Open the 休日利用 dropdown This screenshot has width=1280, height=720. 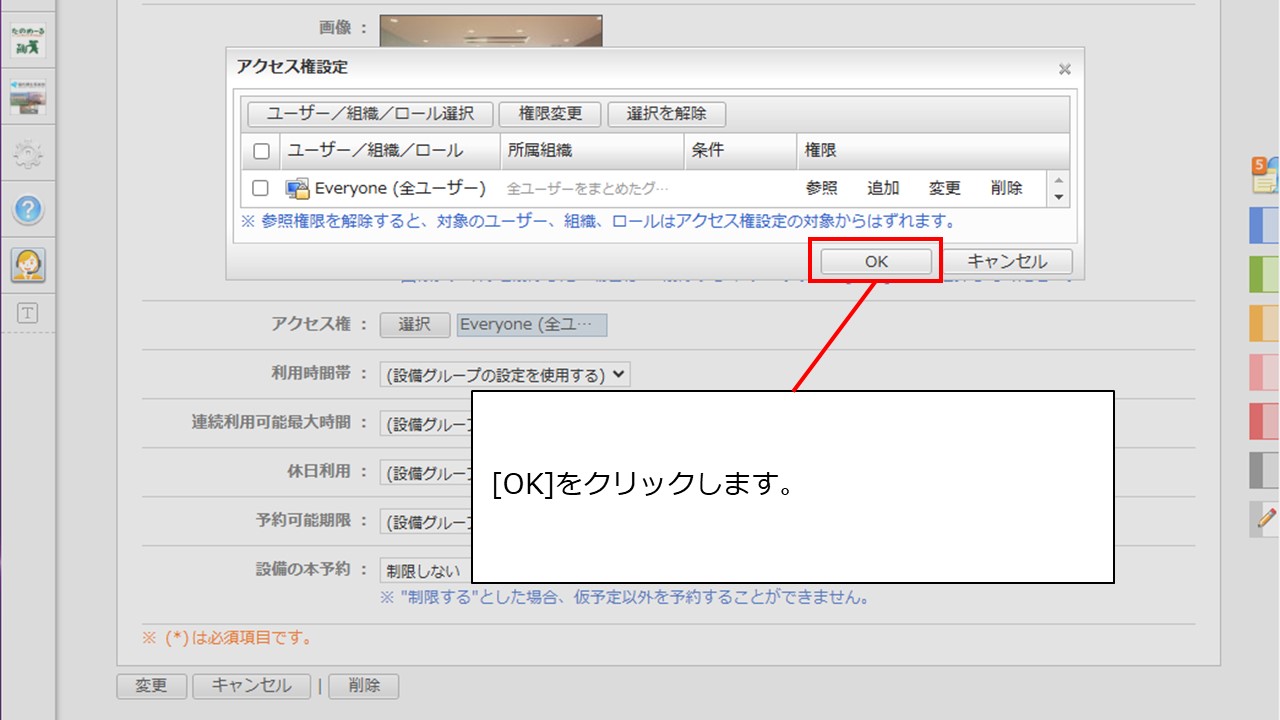[x=426, y=473]
